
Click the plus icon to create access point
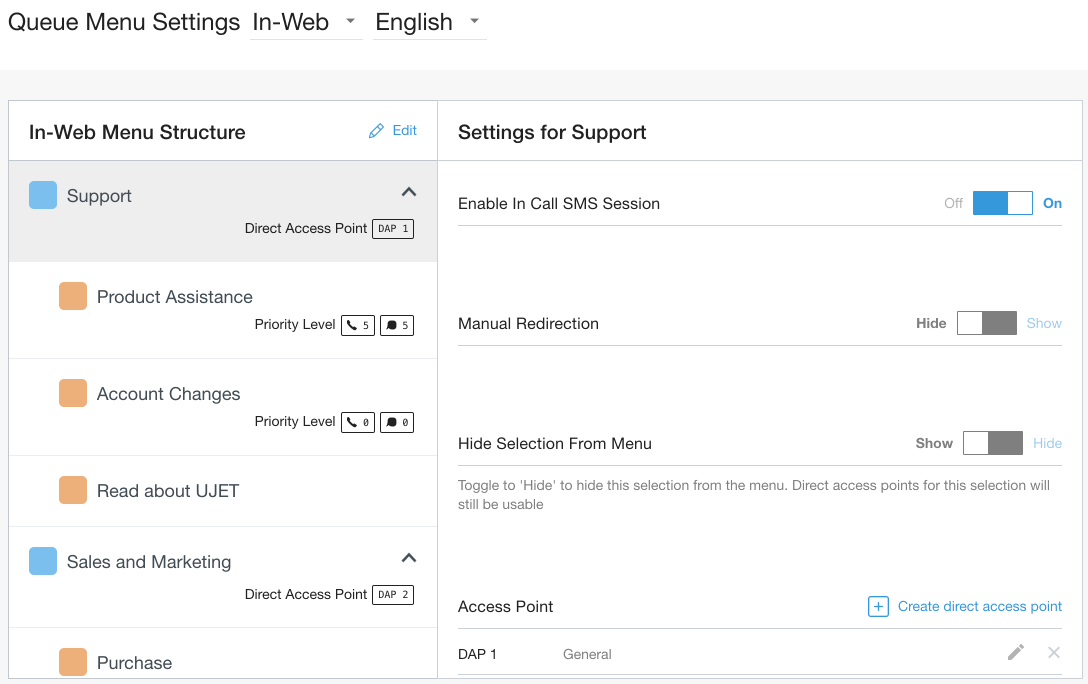[x=878, y=606]
